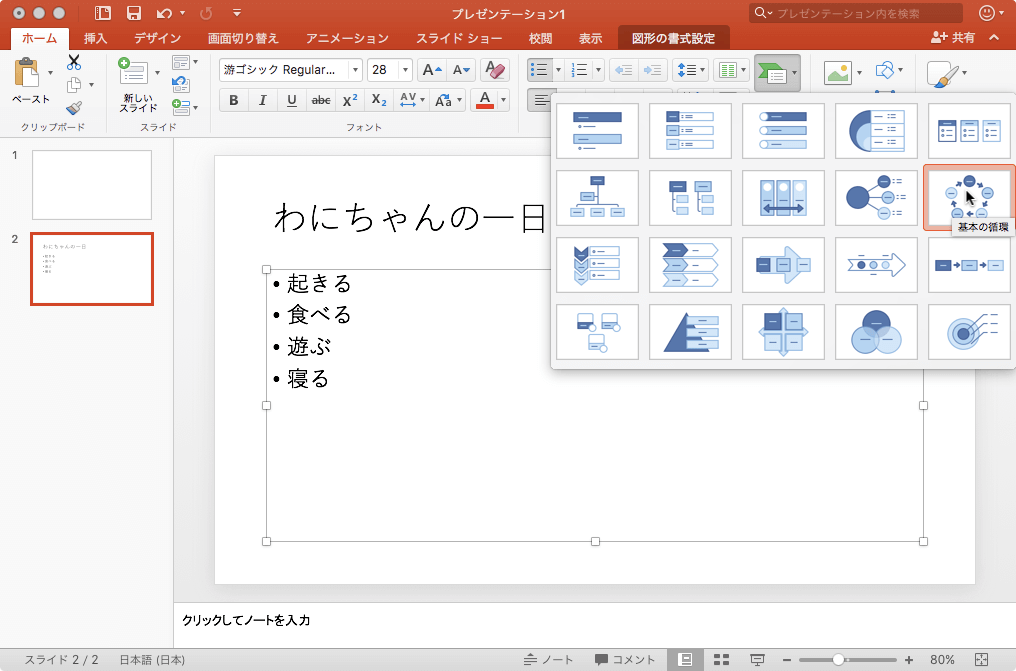This screenshot has width=1016, height=671.
Task: Switch to the デザイン tab
Action: pyautogui.click(x=157, y=38)
